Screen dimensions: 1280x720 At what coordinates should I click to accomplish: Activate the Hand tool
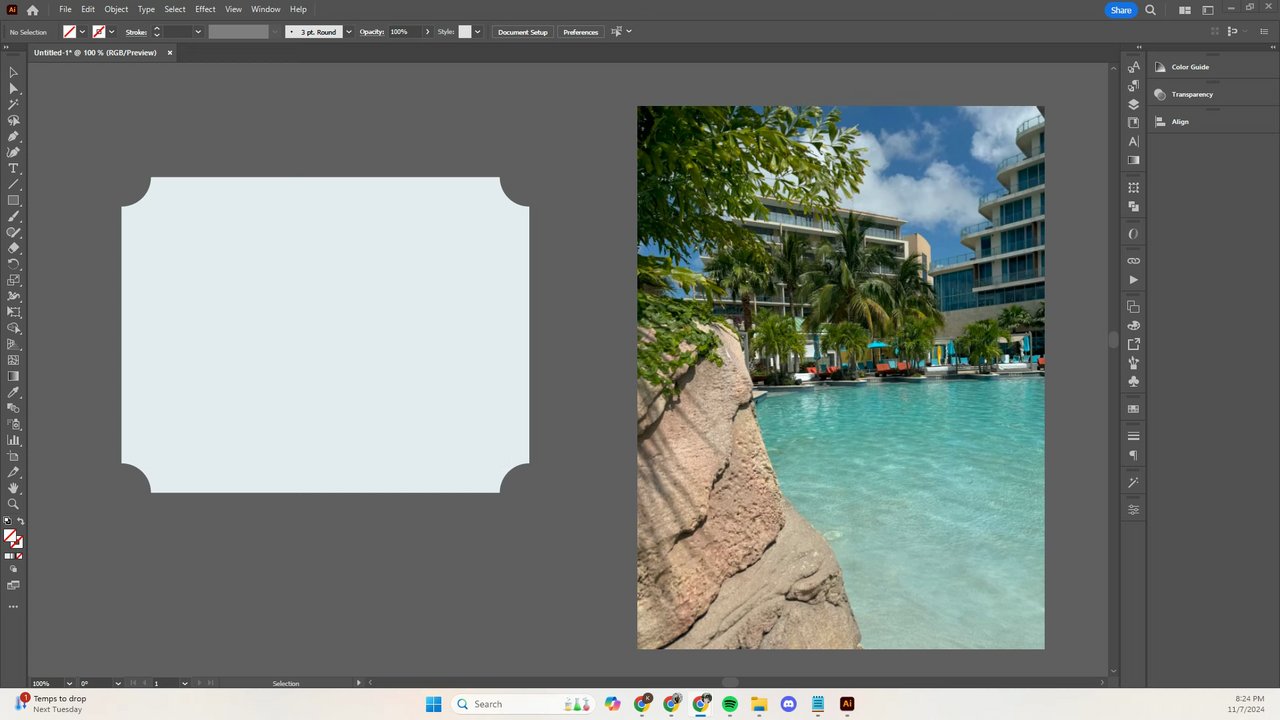(x=13, y=488)
